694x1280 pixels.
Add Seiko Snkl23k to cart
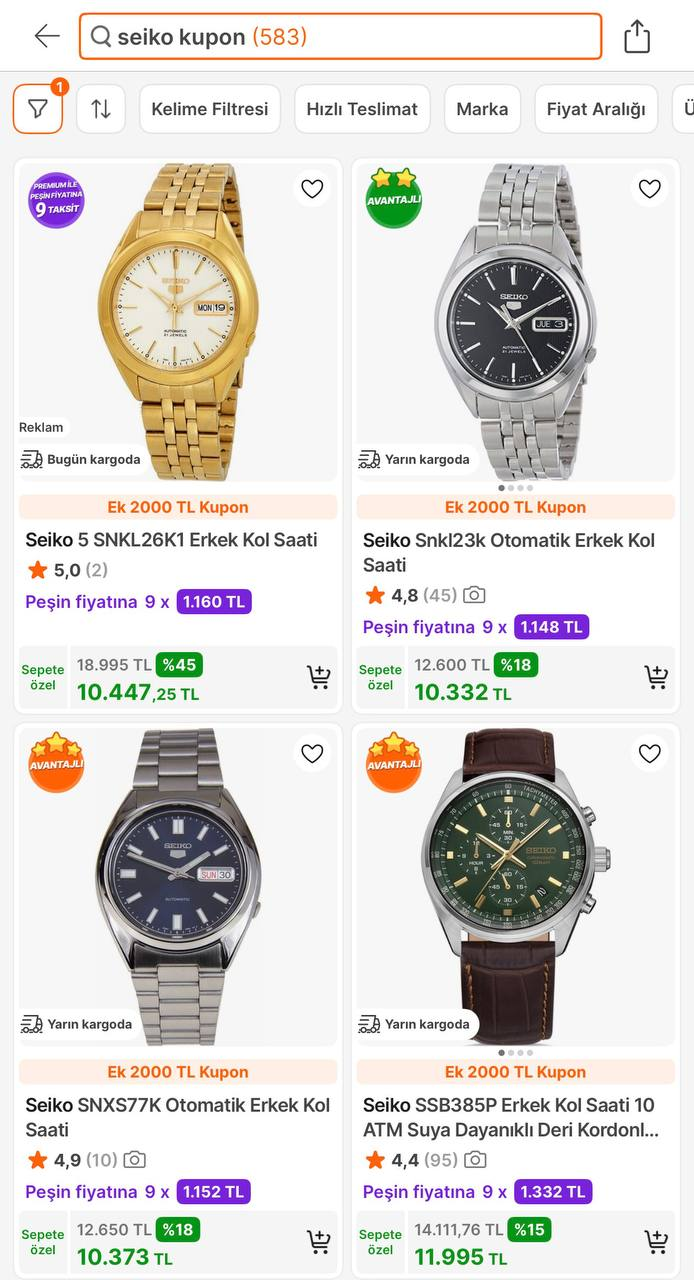click(656, 678)
